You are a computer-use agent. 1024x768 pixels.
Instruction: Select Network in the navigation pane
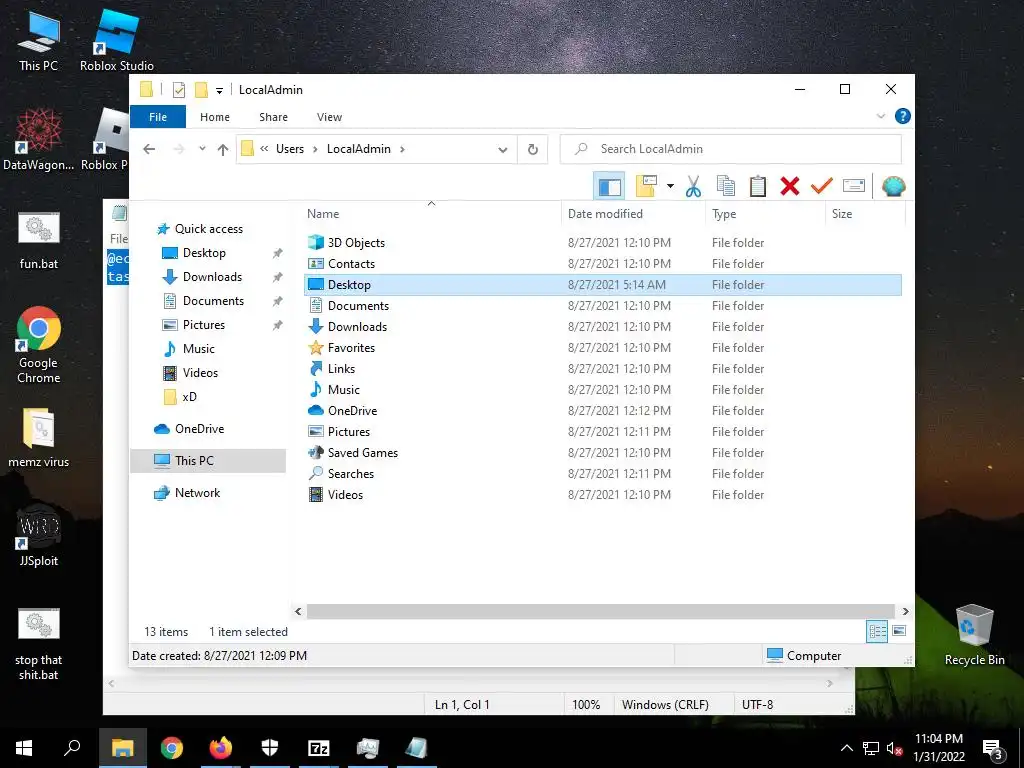pyautogui.click(x=197, y=492)
